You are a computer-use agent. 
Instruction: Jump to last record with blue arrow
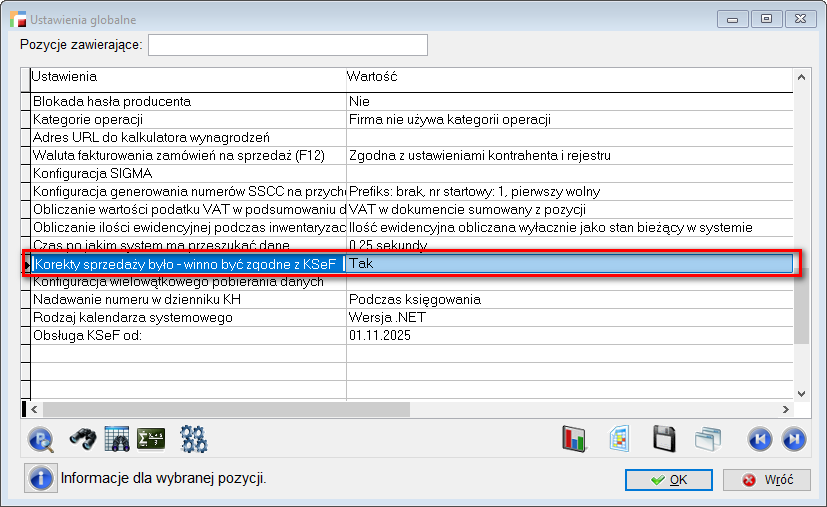pyautogui.click(x=793, y=438)
